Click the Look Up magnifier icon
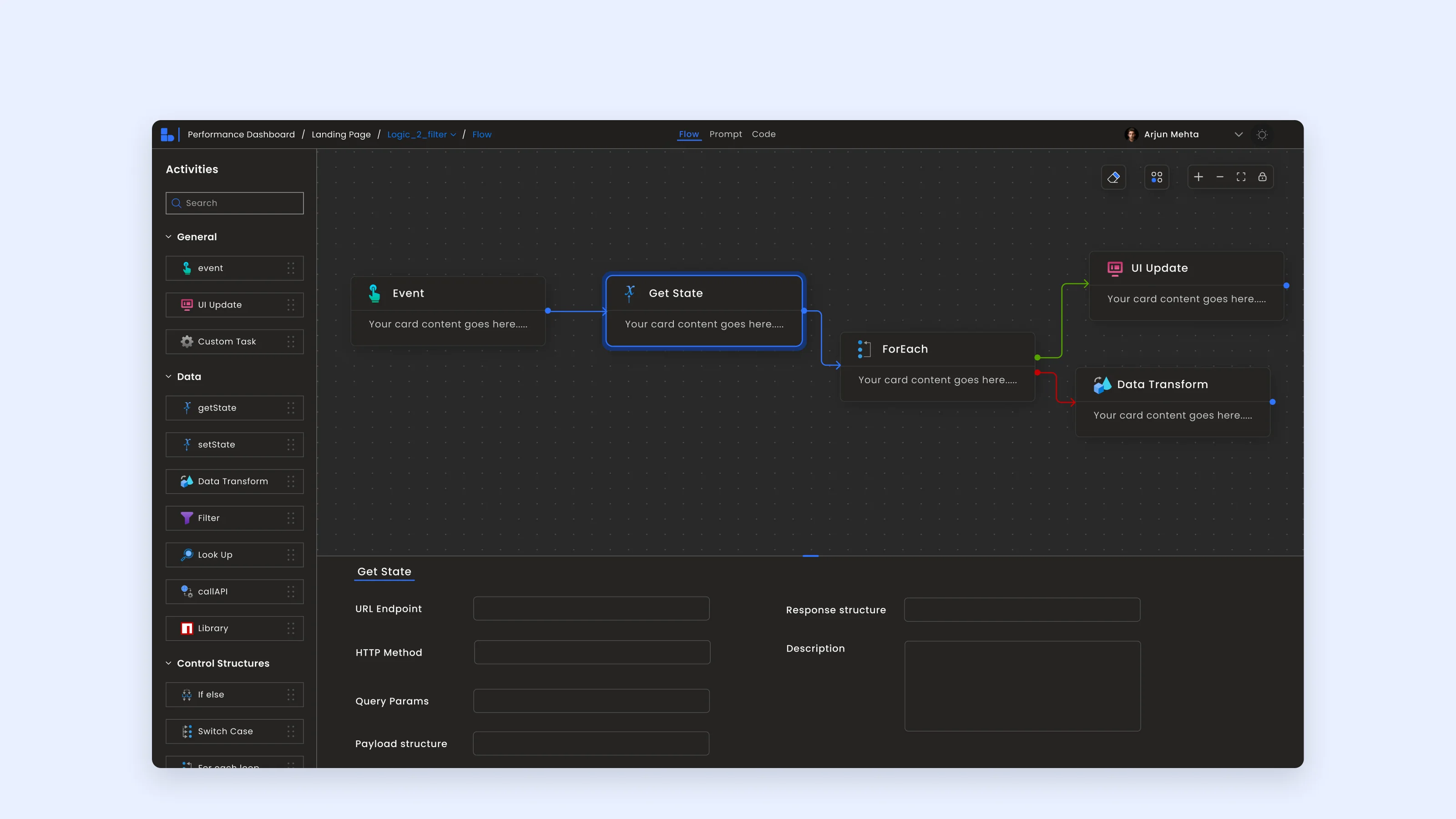The image size is (1456, 819). 187,555
